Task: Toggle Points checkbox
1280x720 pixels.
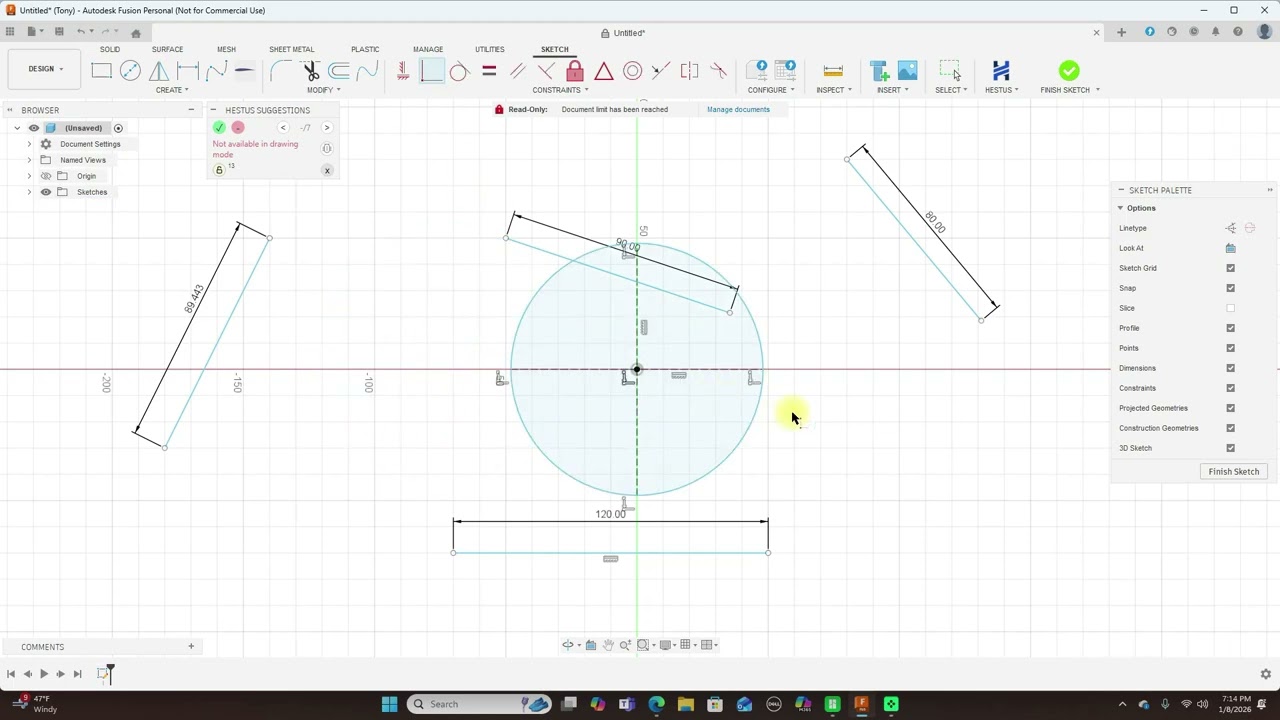Action: point(1231,348)
